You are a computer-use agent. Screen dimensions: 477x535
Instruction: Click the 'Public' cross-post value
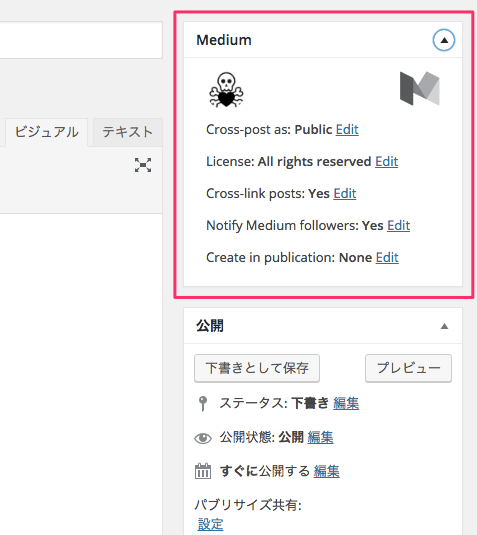tap(313, 130)
